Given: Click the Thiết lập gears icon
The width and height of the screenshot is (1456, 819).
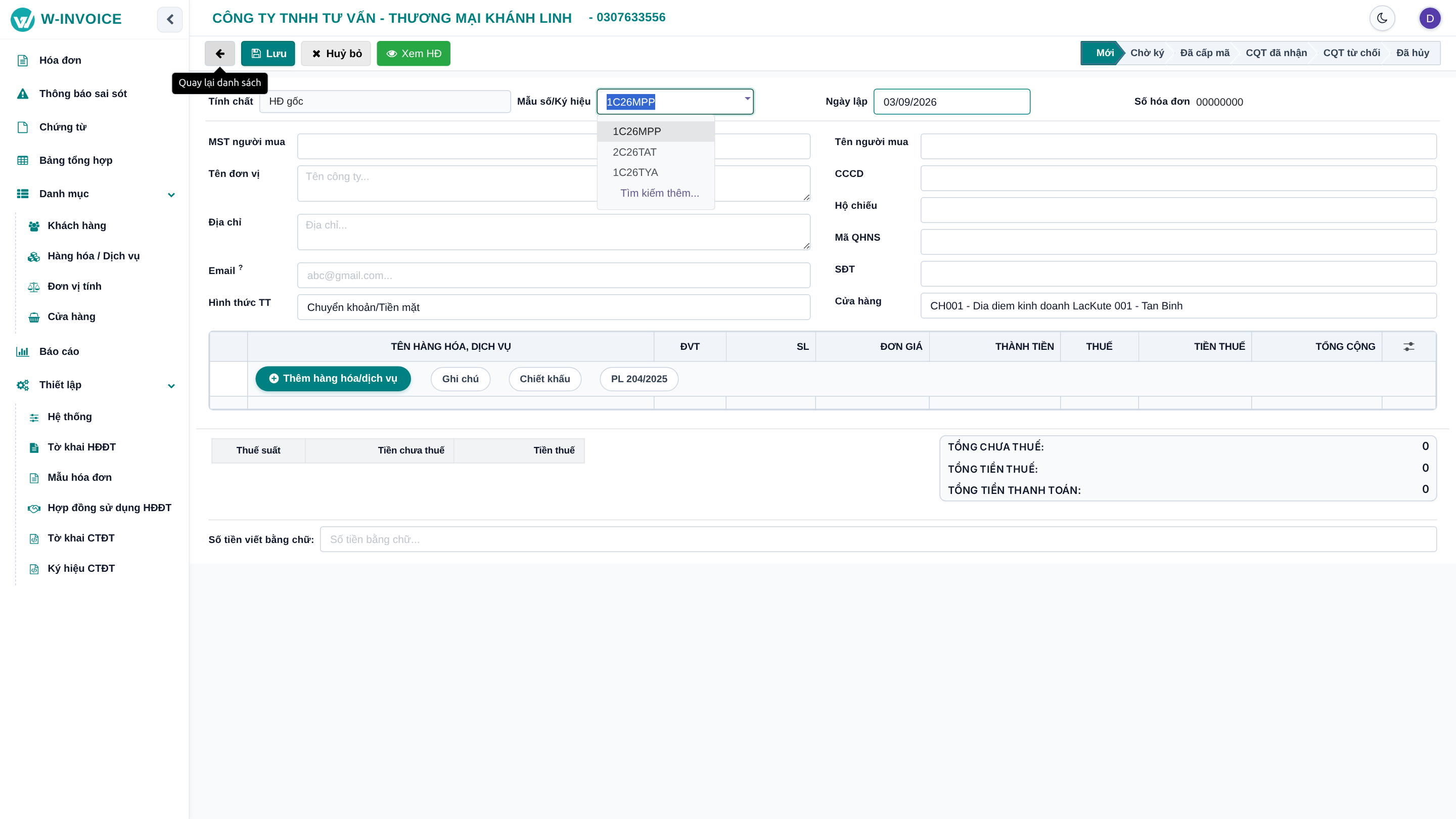Looking at the screenshot, I should point(23,385).
